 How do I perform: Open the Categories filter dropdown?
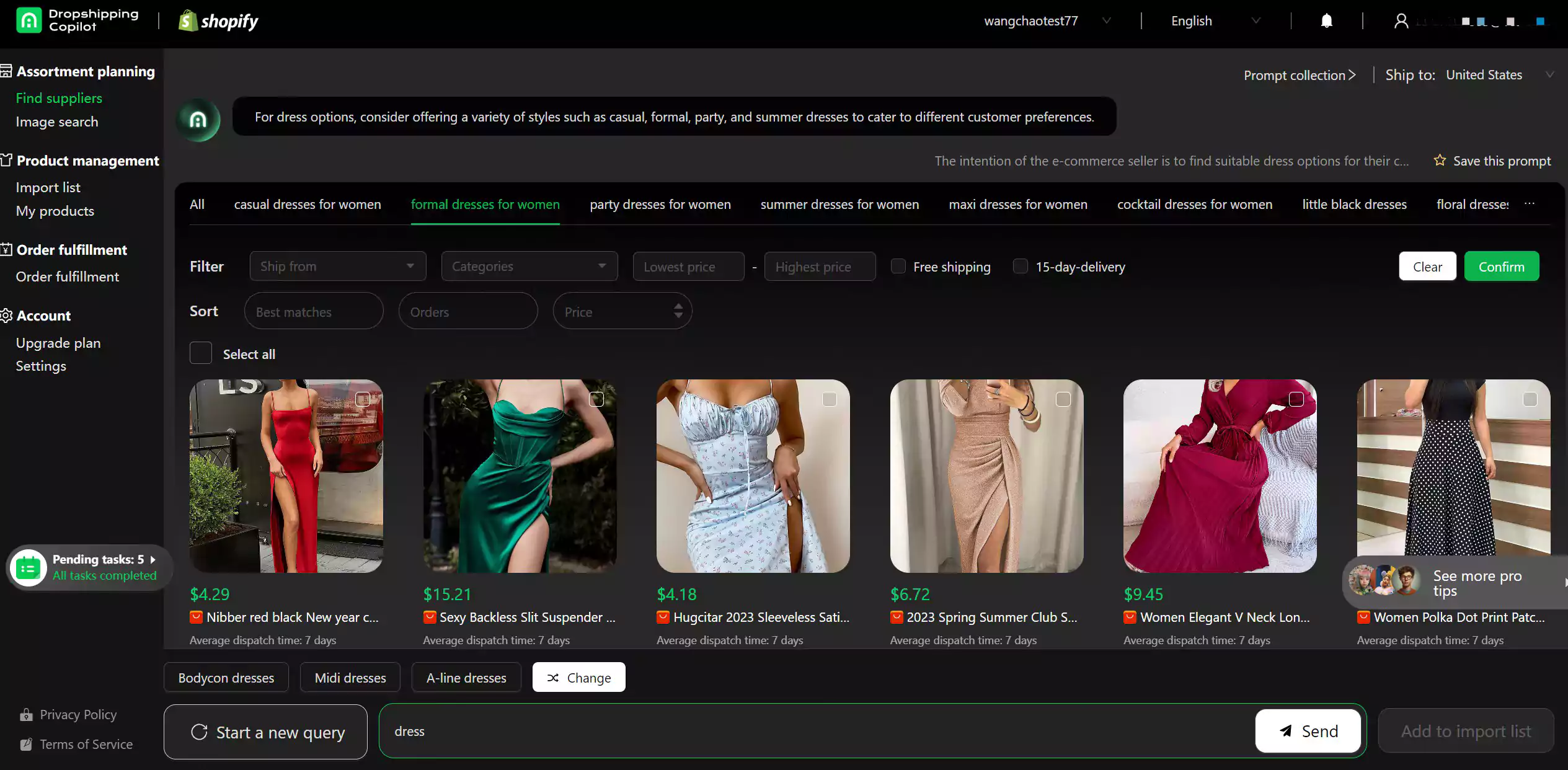pos(529,267)
